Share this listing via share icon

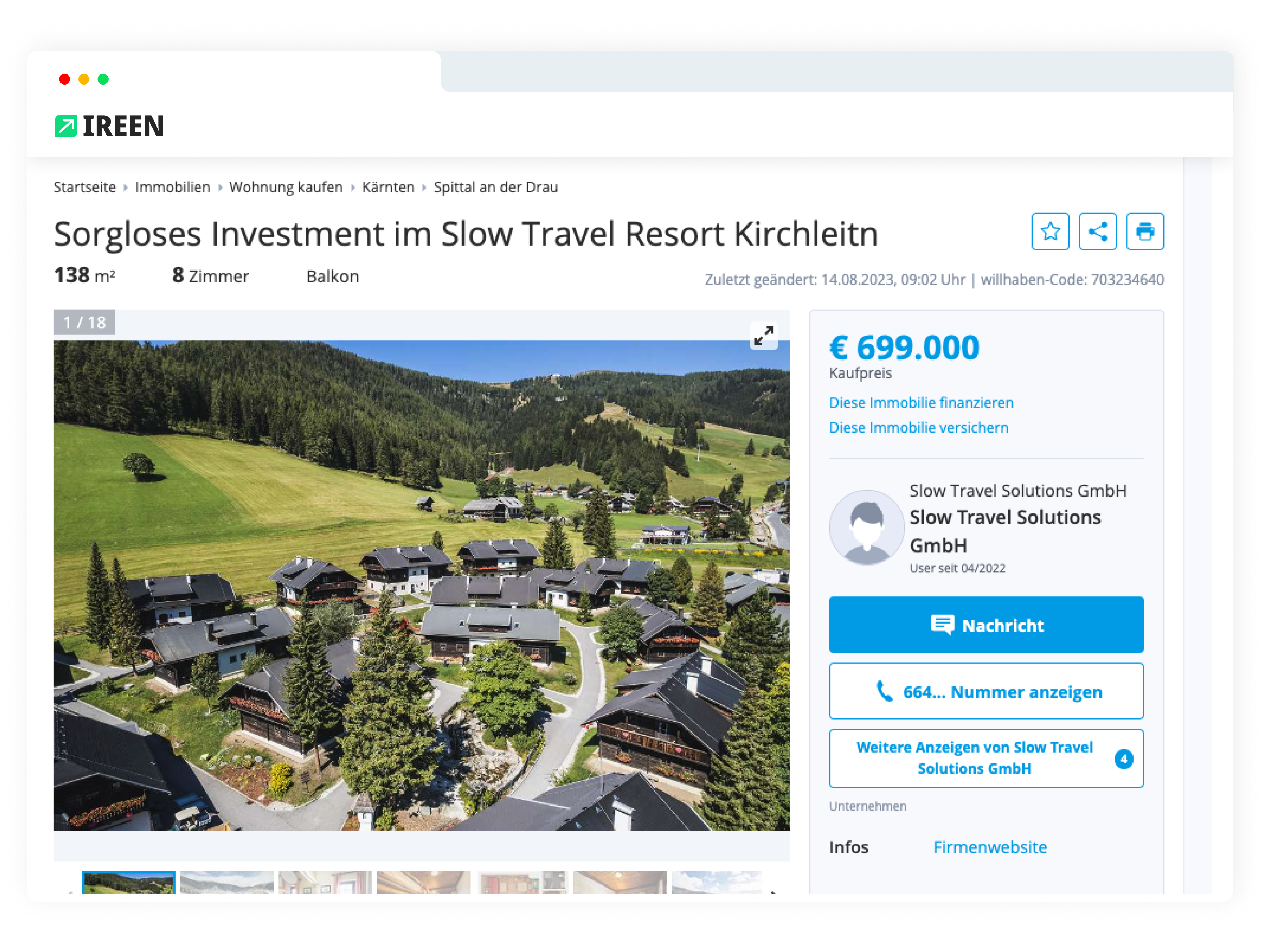(x=1097, y=232)
